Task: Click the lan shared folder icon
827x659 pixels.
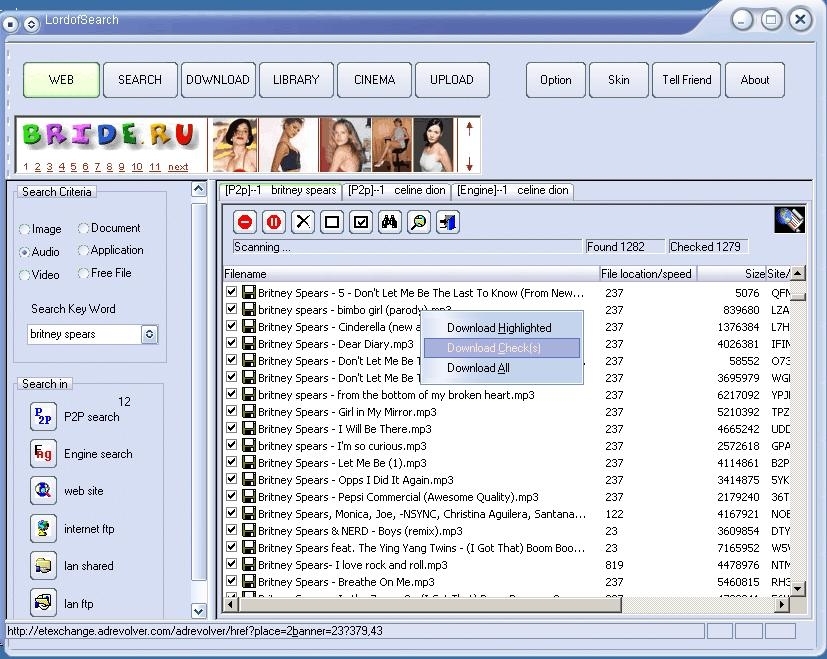Action: pyautogui.click(x=43, y=566)
